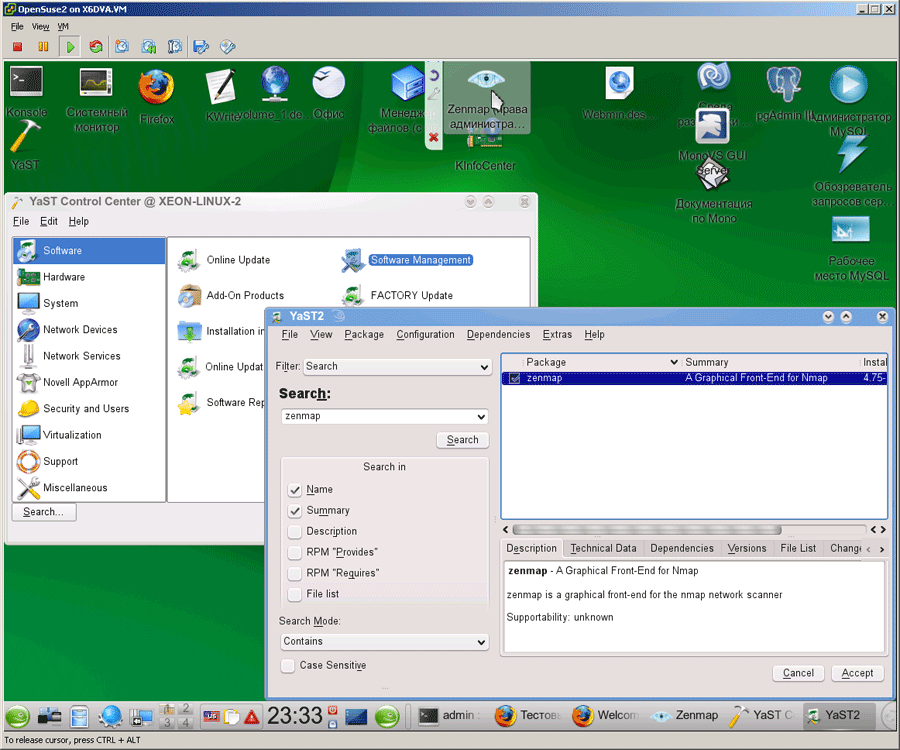Open the VM menu in the console window
The width and height of the screenshot is (900, 750).
(63, 26)
